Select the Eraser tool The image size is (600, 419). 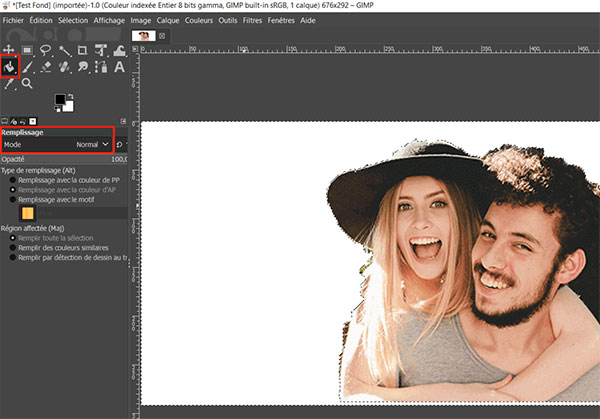point(46,66)
